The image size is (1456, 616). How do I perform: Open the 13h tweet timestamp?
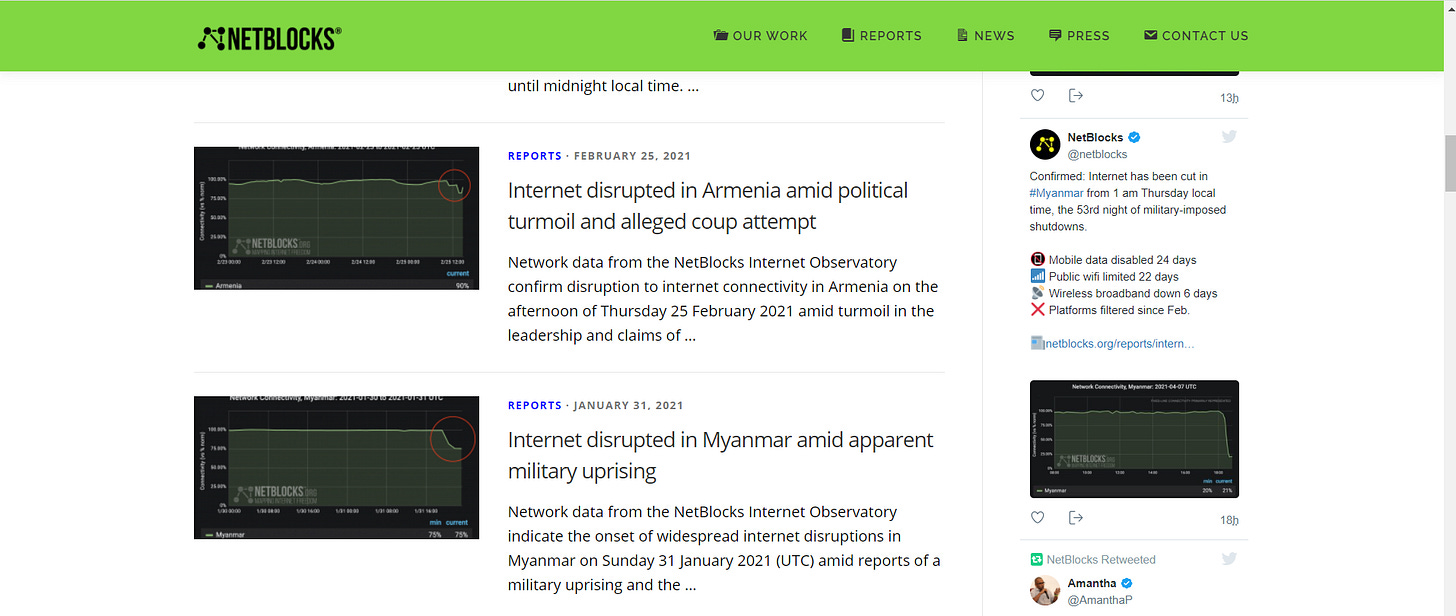1229,98
